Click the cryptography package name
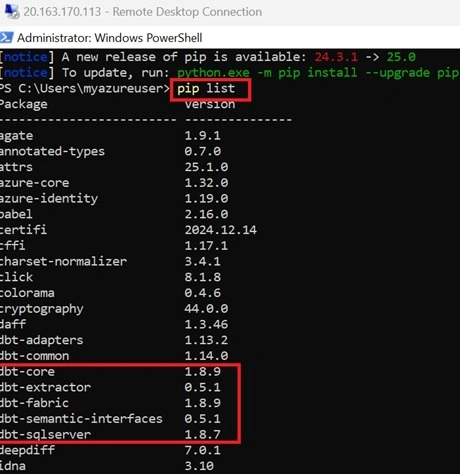The height and width of the screenshot is (474, 460). point(41,309)
